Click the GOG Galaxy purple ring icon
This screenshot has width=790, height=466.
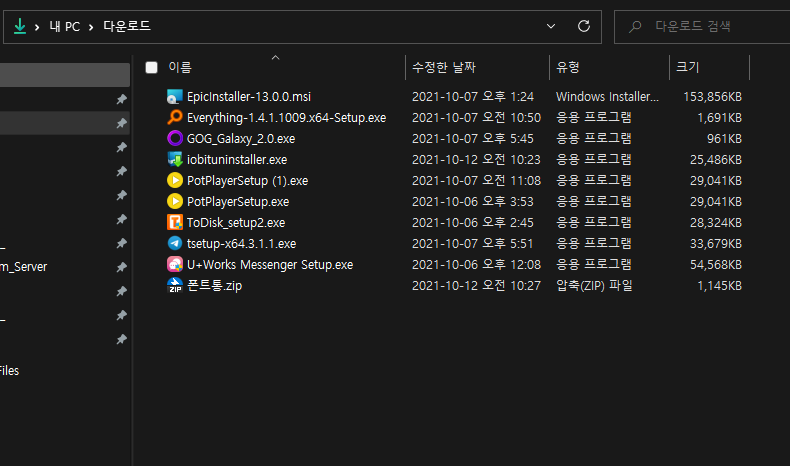[174, 139]
